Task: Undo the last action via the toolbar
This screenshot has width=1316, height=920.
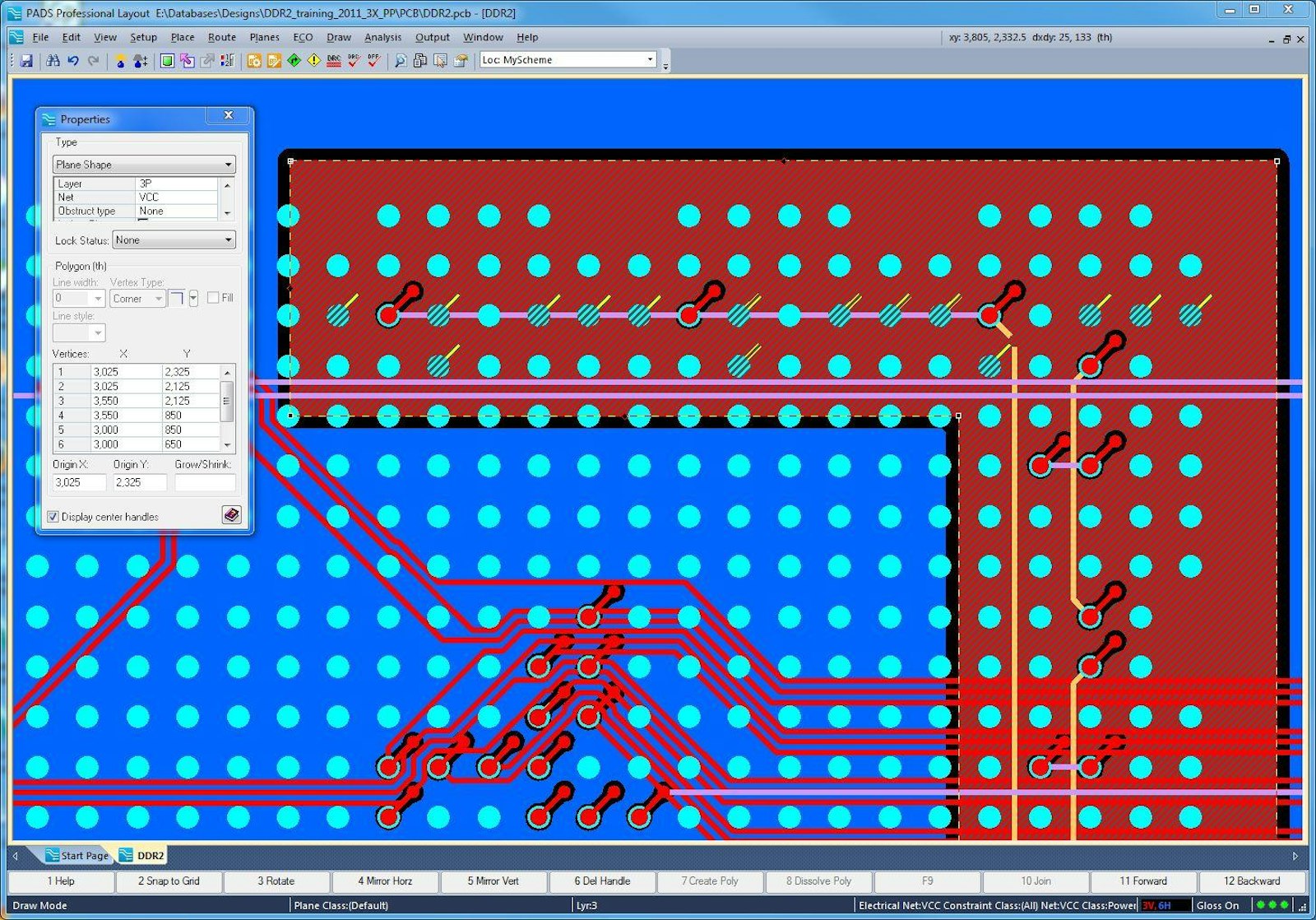Action: click(x=72, y=59)
